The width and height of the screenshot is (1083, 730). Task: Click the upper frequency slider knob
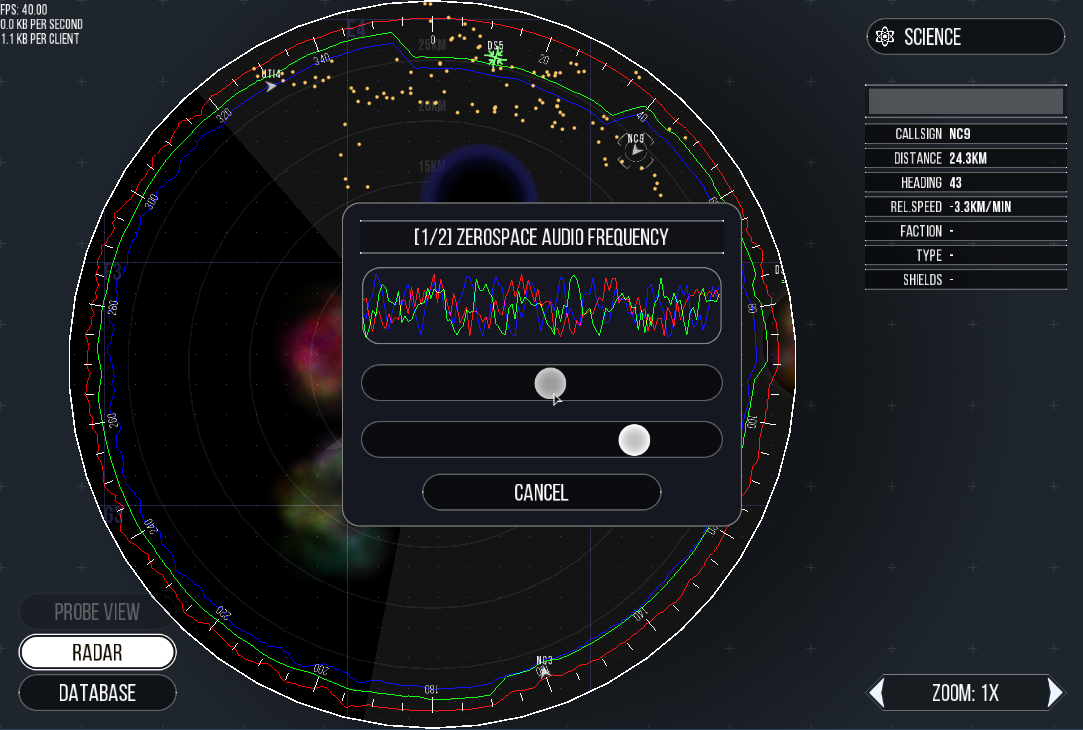click(x=550, y=382)
